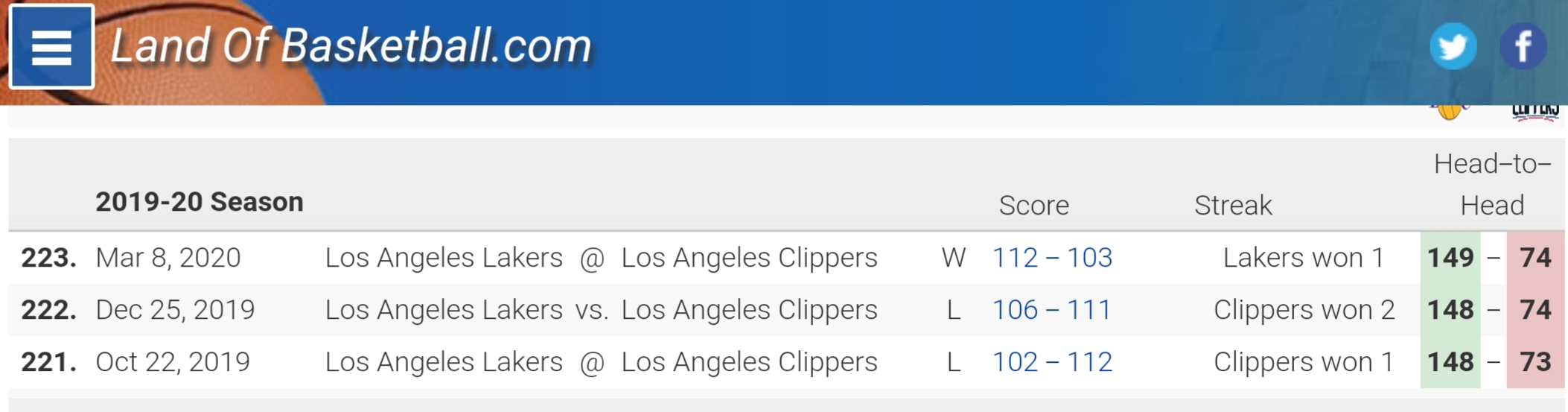Open the 106 – 111 score link
Image resolution: width=1568 pixels, height=412 pixels.
[x=1051, y=310]
